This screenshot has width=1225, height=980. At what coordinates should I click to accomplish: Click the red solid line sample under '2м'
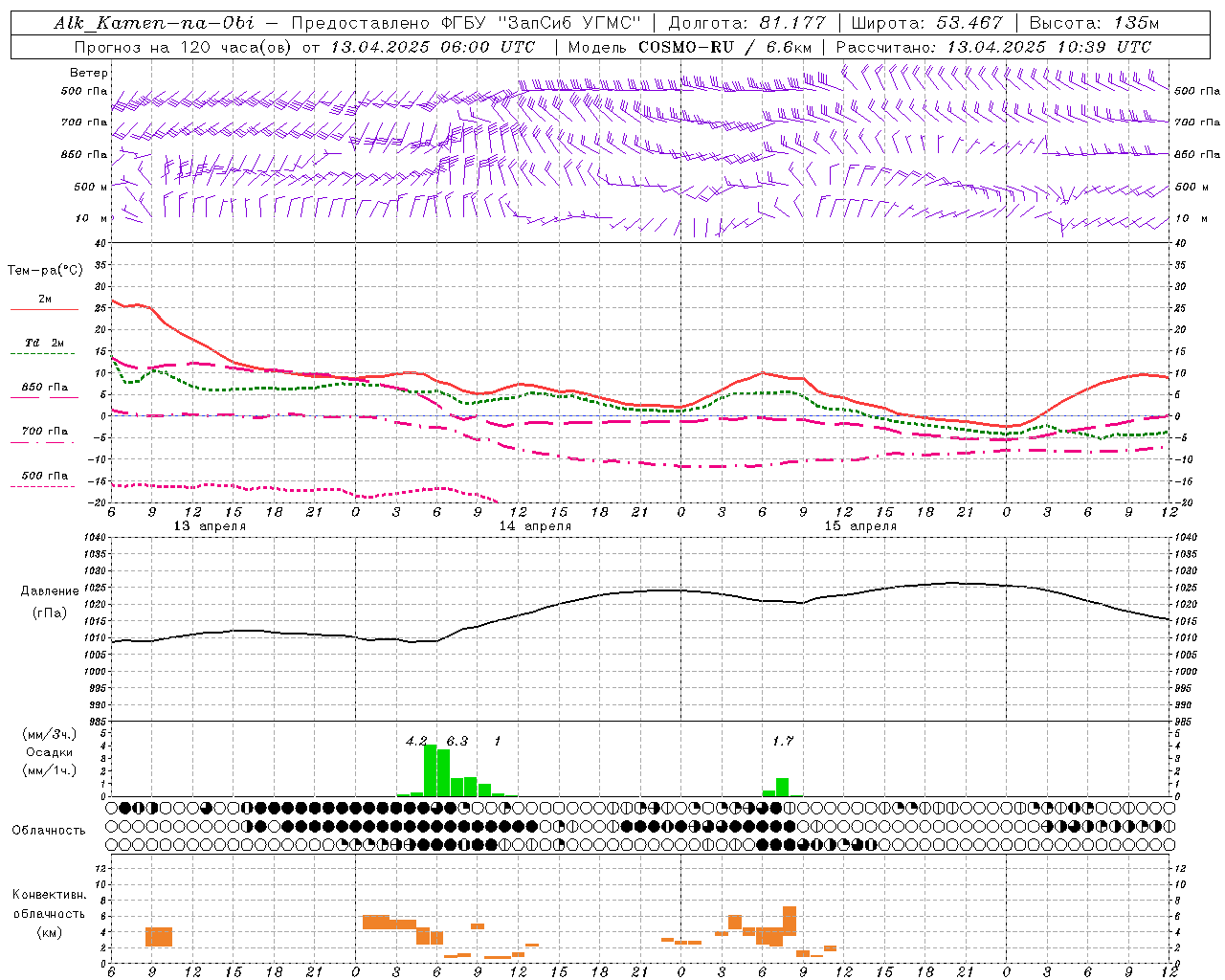(44, 310)
